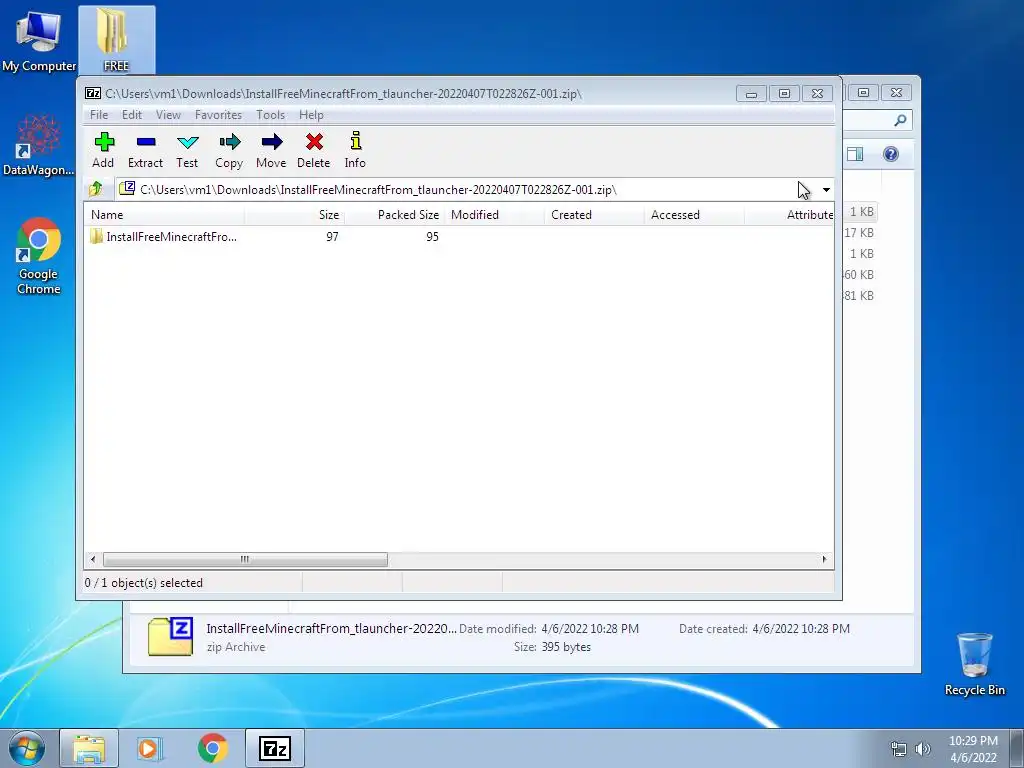Click the Chrome taskbar icon

[x=213, y=748]
